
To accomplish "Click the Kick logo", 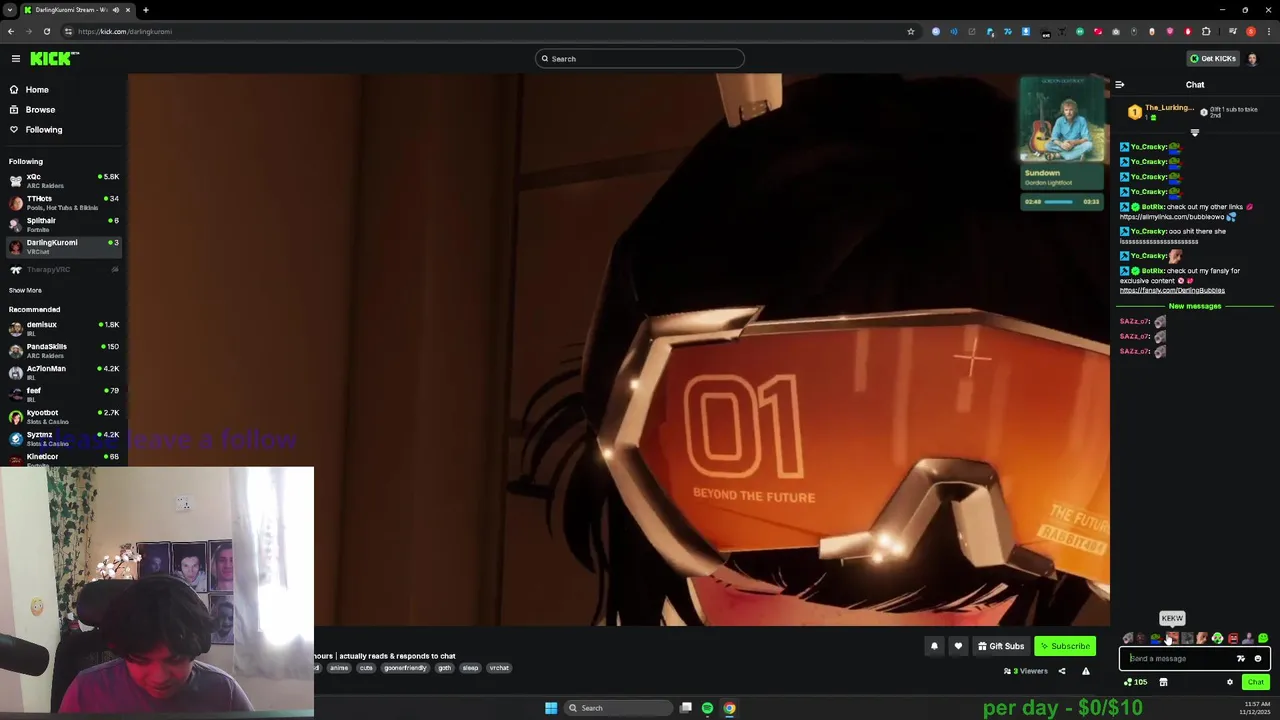I will pyautogui.click(x=54, y=59).
